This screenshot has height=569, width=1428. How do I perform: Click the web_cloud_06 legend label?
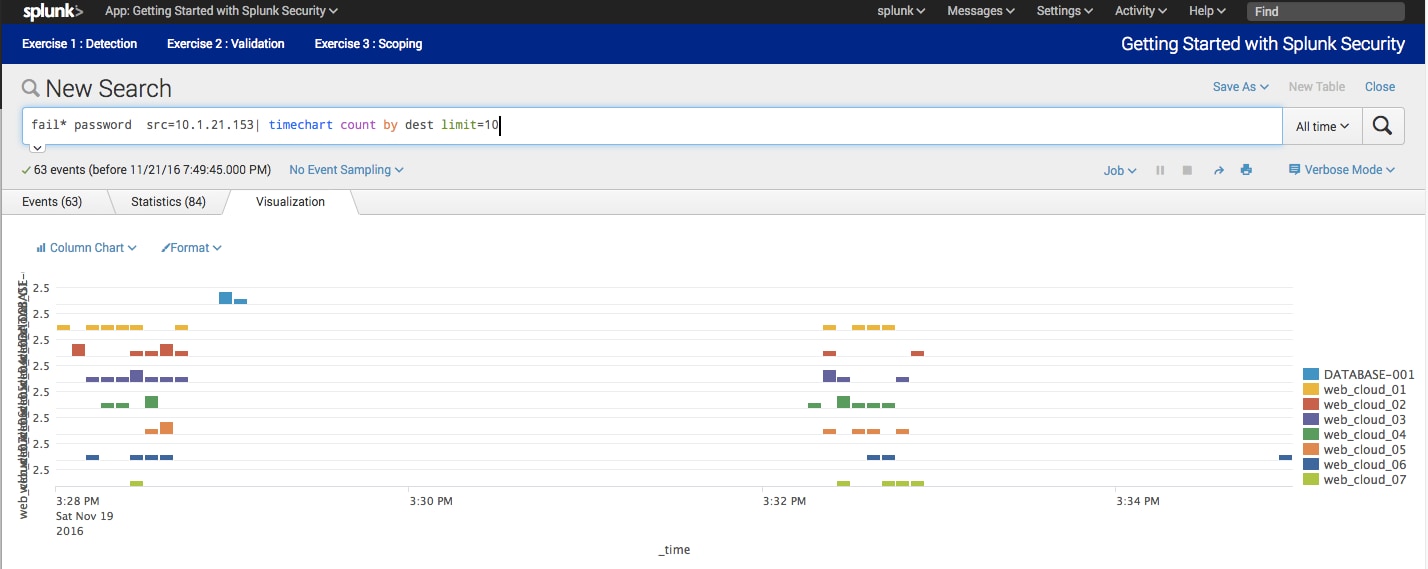pos(1365,465)
